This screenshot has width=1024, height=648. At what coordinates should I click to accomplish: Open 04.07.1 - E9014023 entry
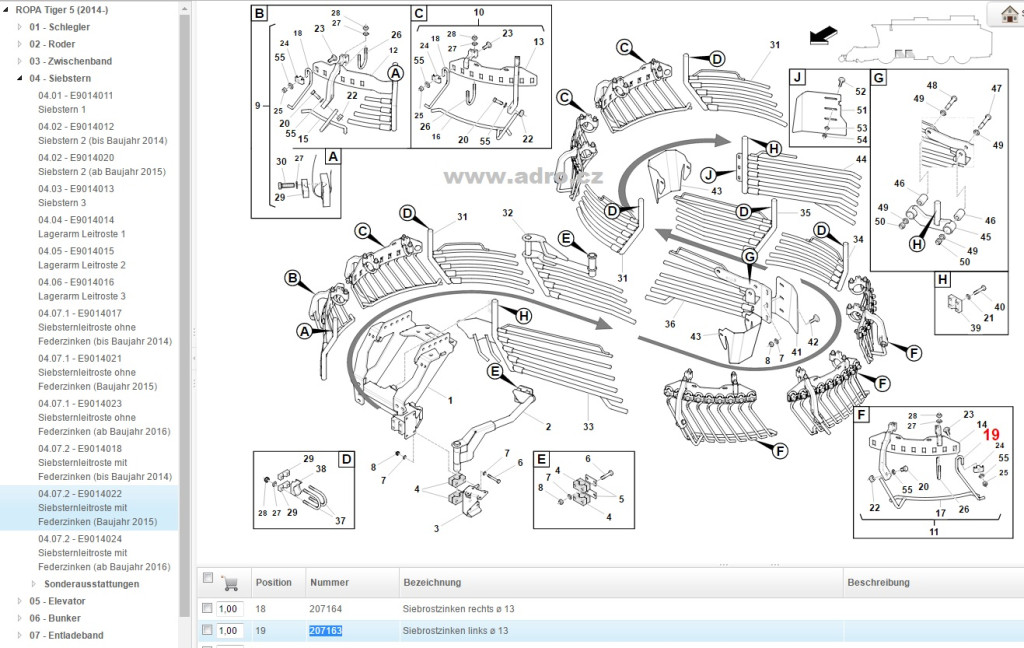pos(104,417)
